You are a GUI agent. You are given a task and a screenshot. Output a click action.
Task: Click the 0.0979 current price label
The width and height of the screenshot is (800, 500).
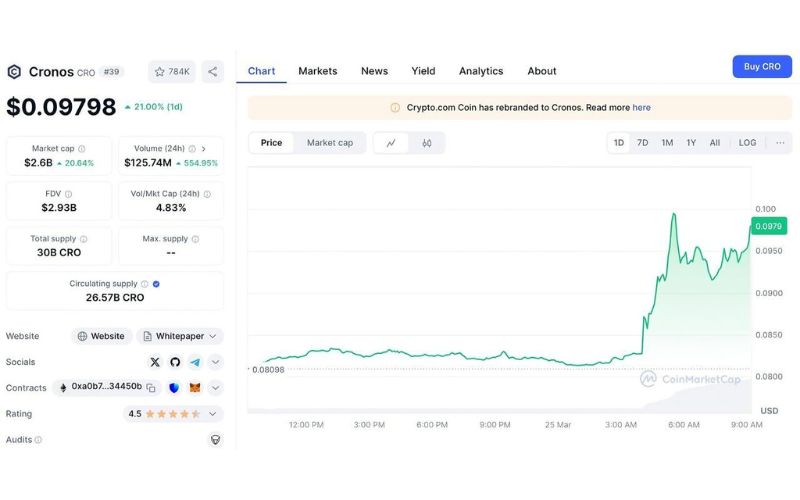pos(768,226)
